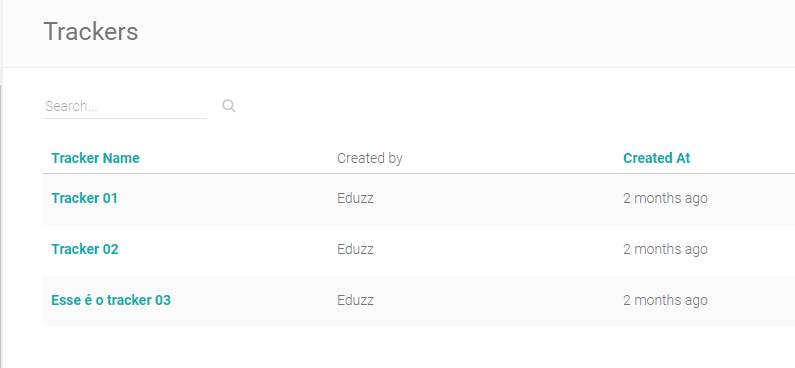Open the Tracker 01 link
This screenshot has width=795, height=368.
(84, 198)
